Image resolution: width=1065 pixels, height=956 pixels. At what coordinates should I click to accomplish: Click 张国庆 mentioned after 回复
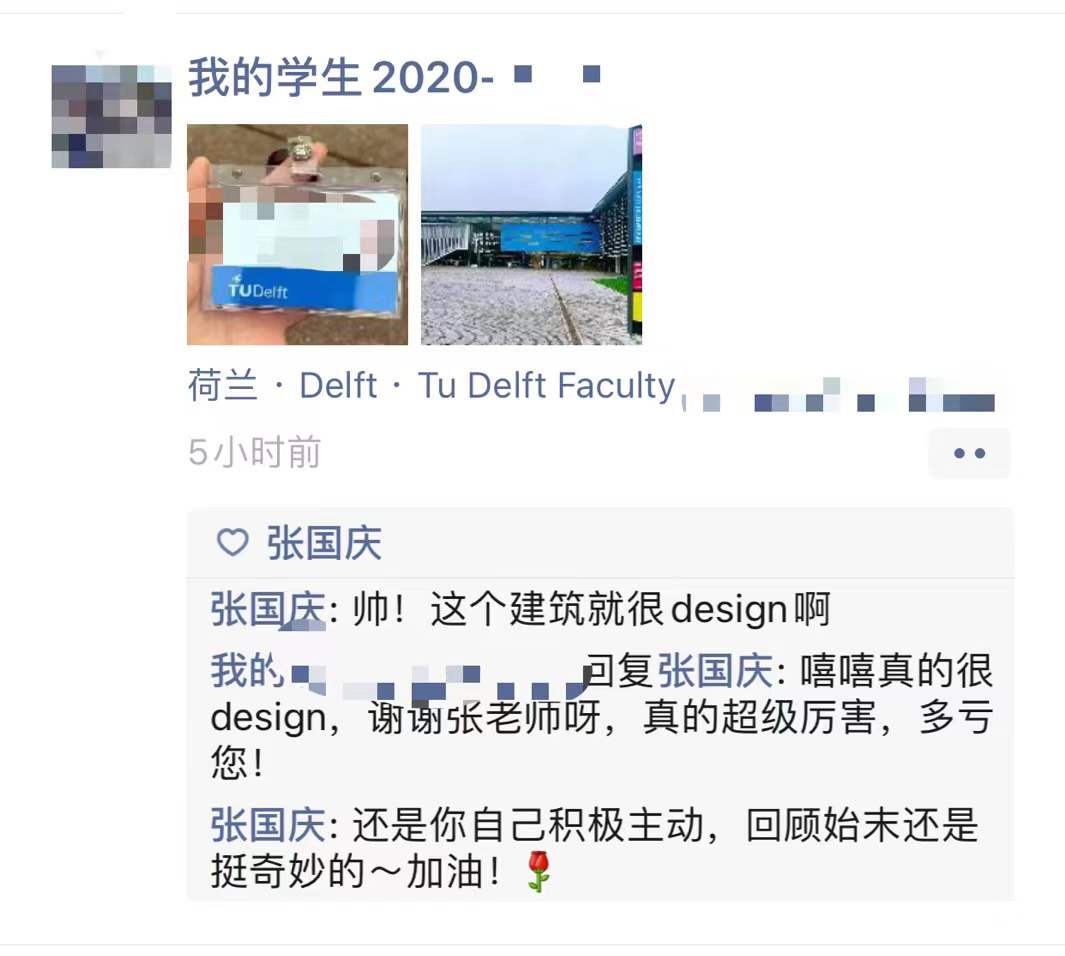coord(715,671)
